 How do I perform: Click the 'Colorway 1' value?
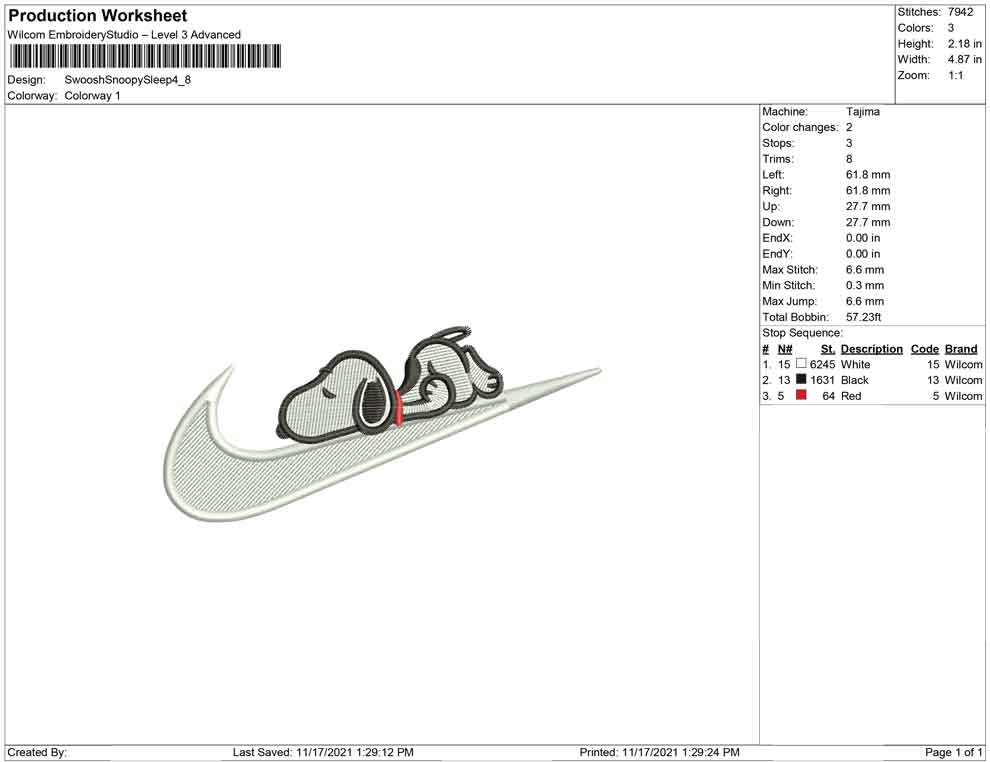92,96
